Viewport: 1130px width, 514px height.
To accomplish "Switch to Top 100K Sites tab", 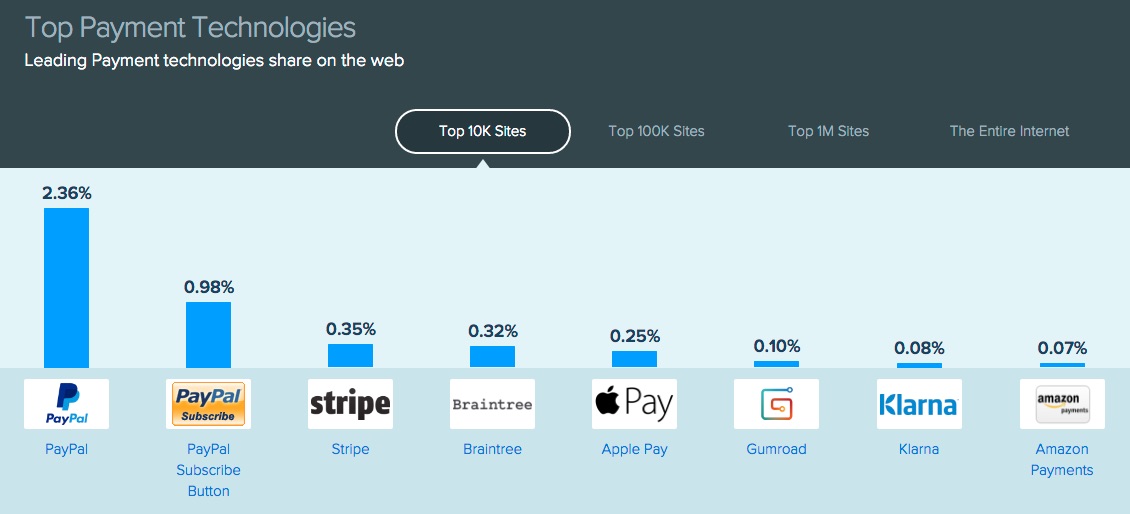I will [x=656, y=131].
